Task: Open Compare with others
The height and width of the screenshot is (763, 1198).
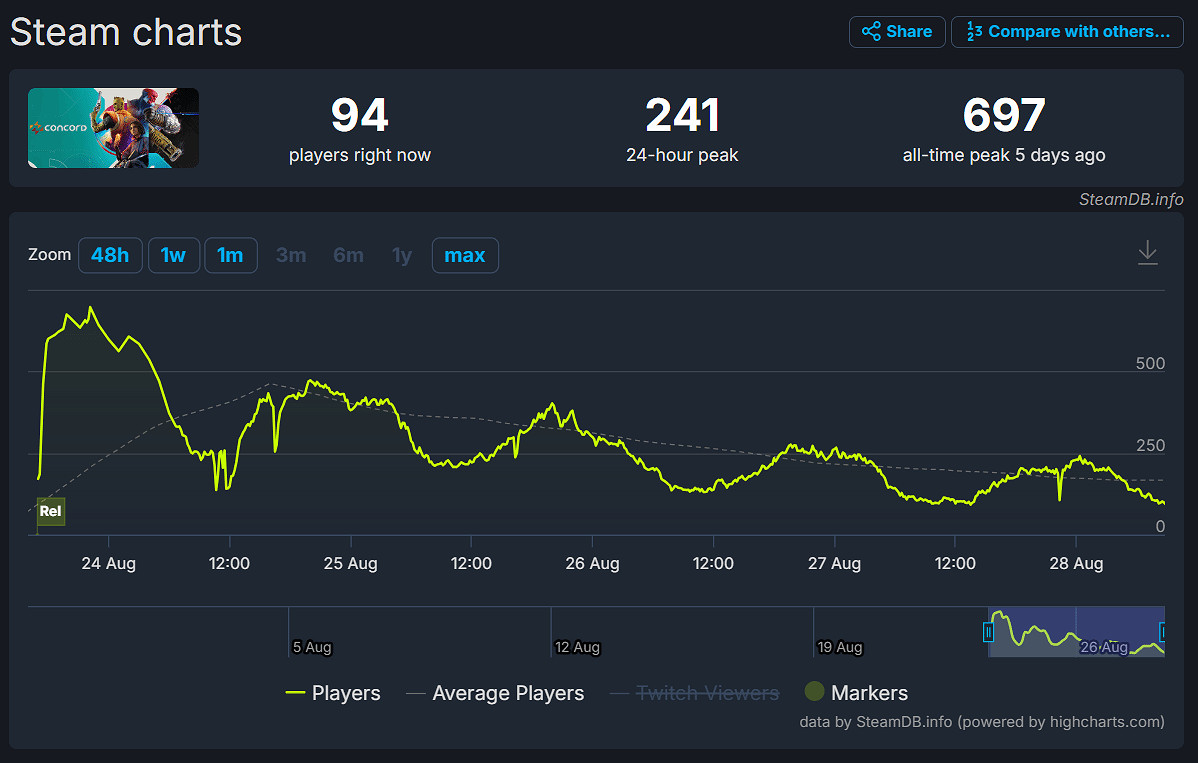Action: coord(1067,32)
